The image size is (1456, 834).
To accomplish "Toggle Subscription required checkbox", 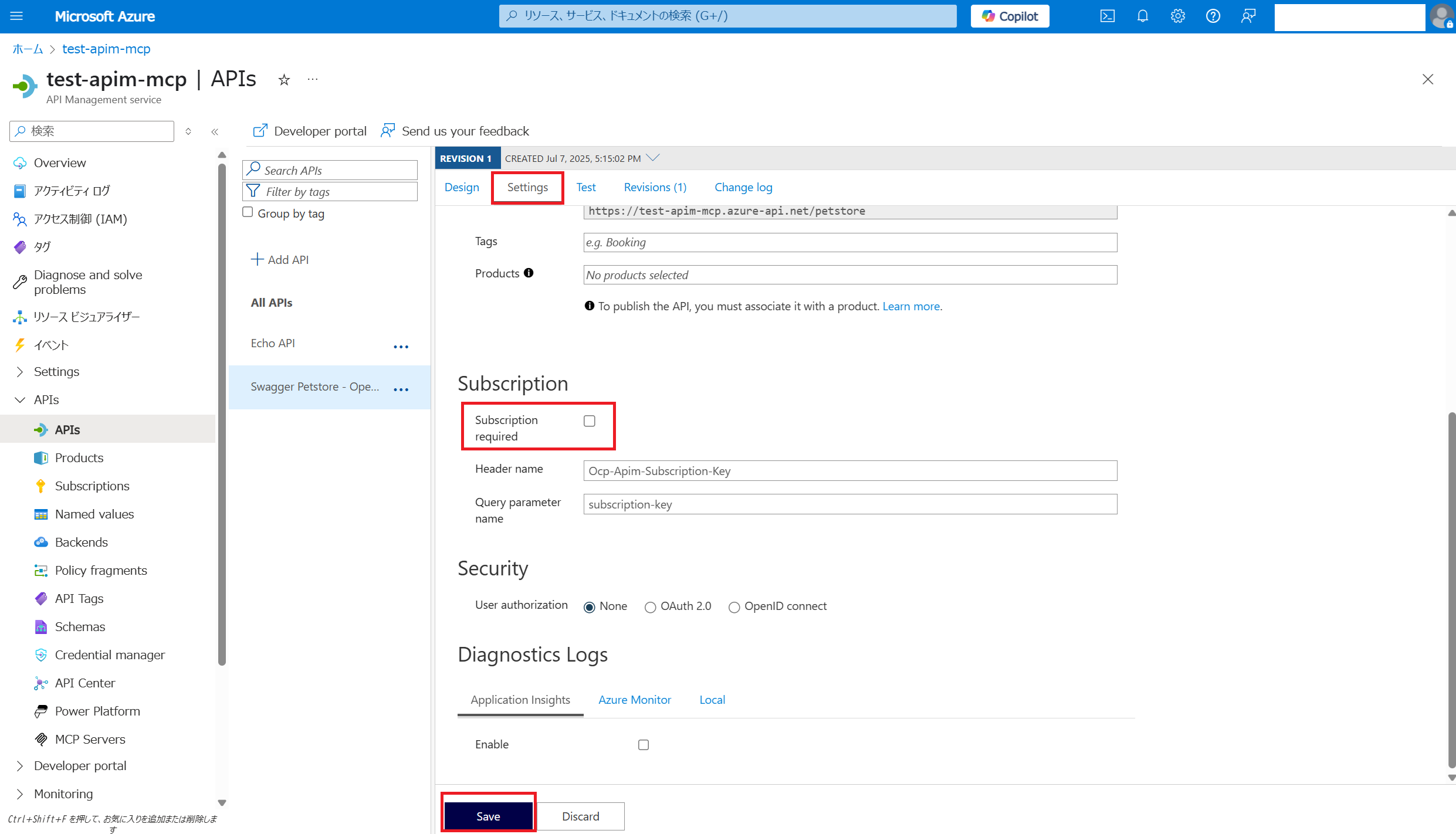I will coord(590,421).
